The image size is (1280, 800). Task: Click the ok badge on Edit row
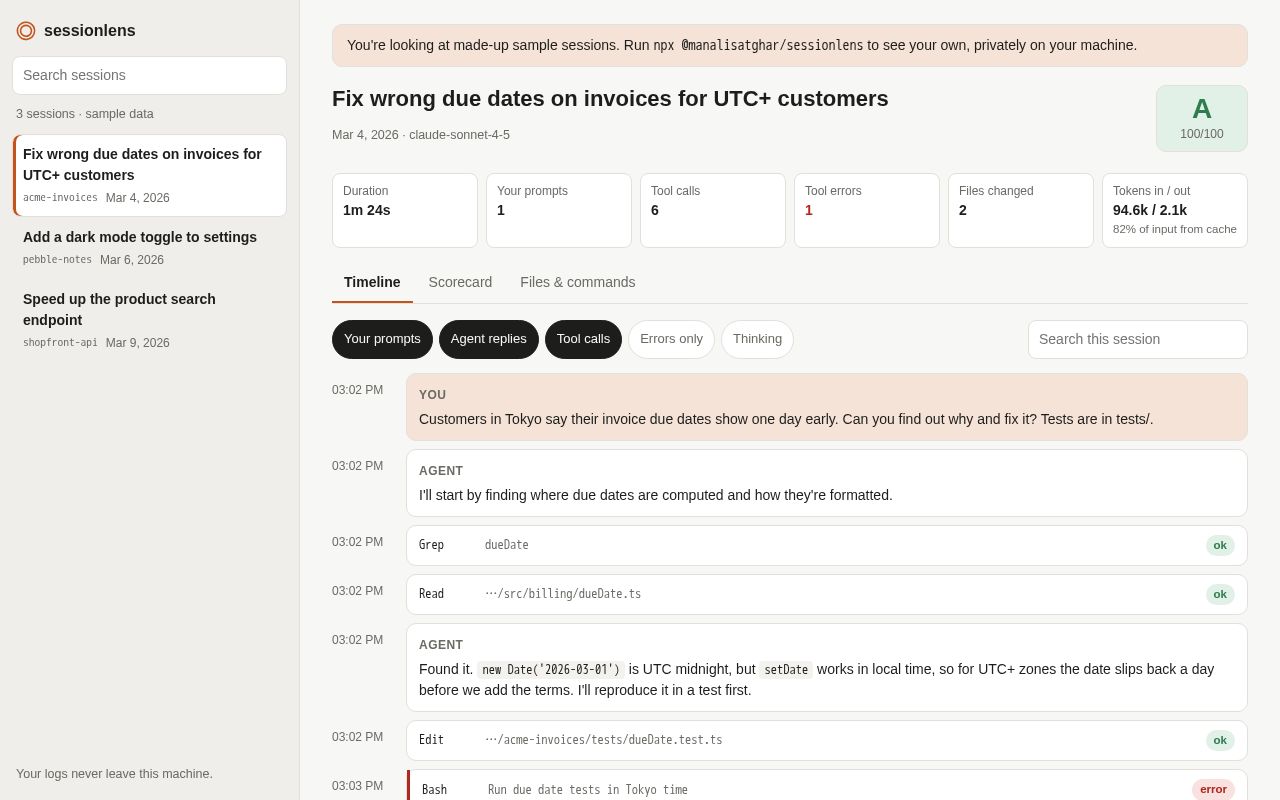coord(1220,740)
